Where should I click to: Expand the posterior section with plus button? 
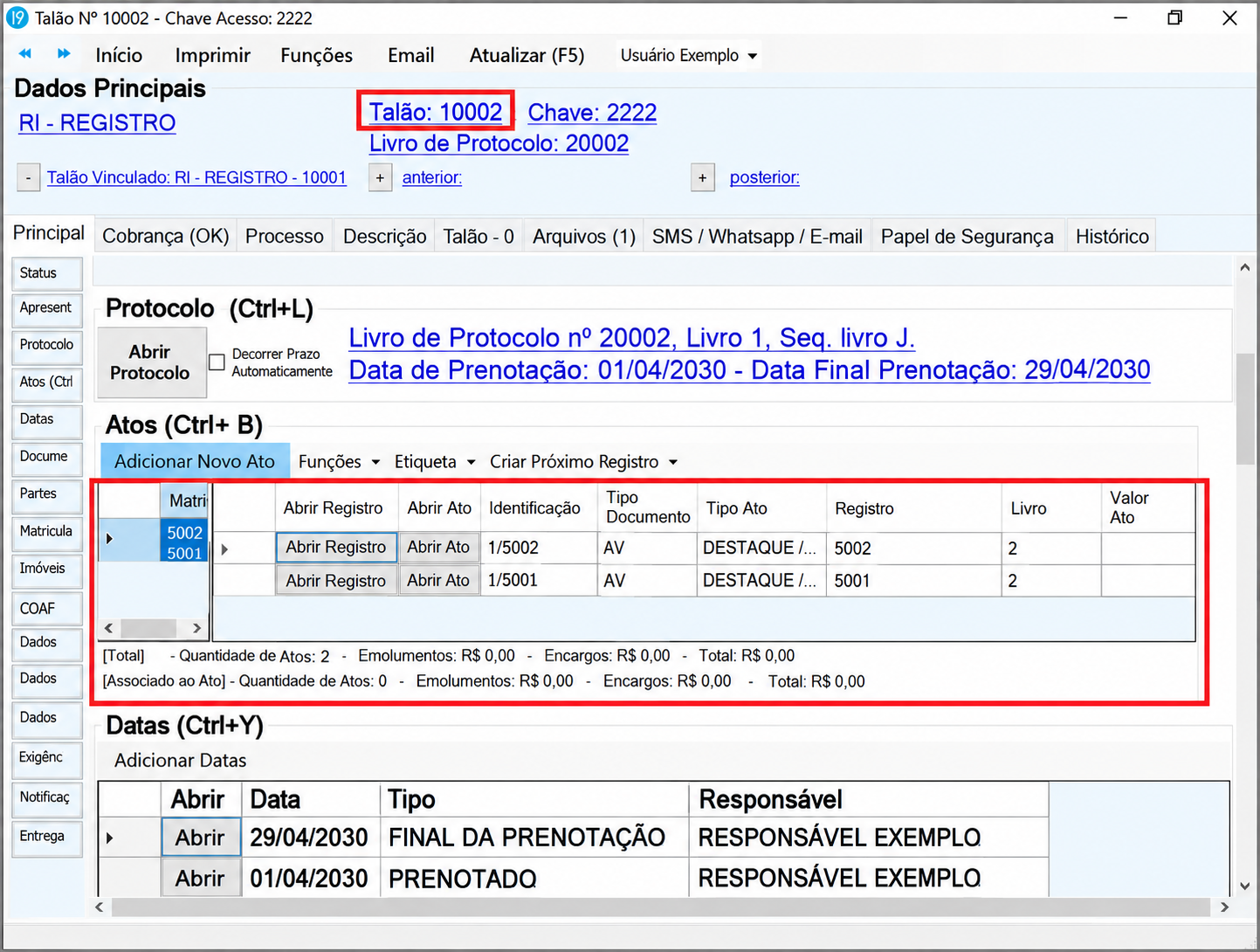pos(702,177)
